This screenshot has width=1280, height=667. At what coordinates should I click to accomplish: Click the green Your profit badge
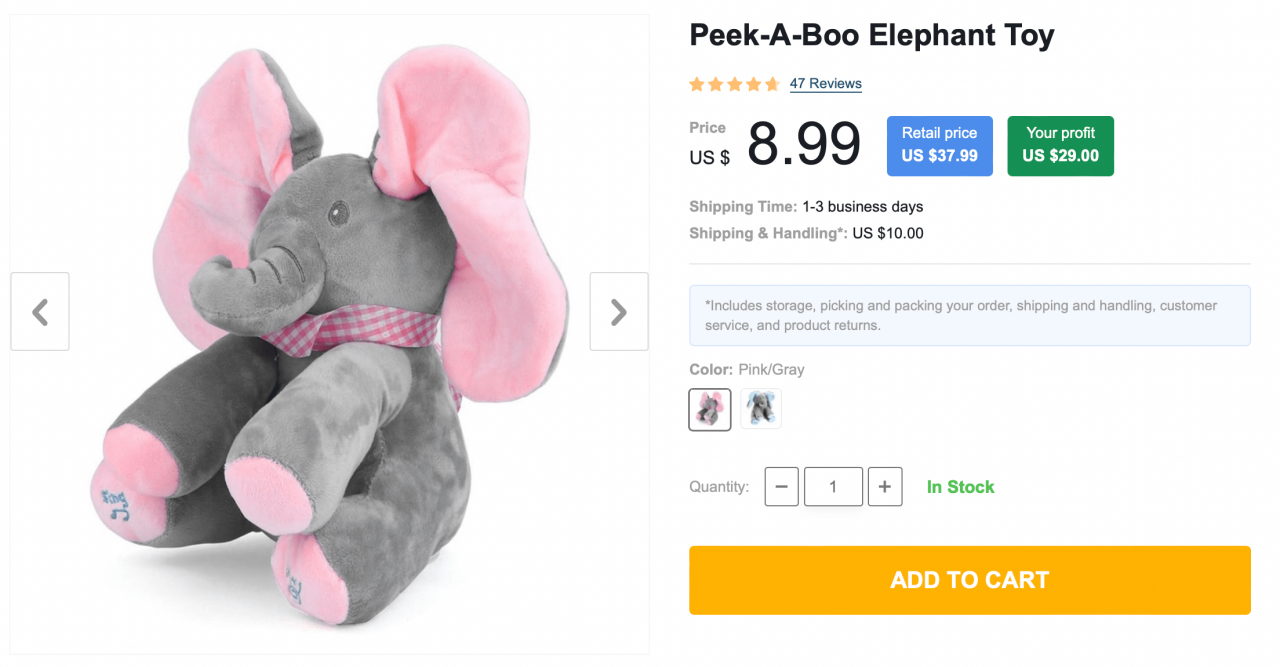tap(1060, 145)
